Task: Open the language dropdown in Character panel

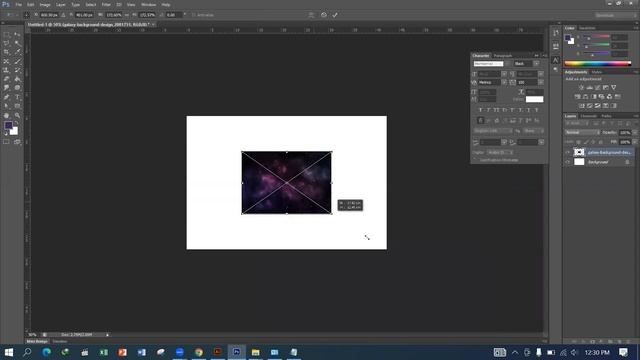Action: pos(493,131)
